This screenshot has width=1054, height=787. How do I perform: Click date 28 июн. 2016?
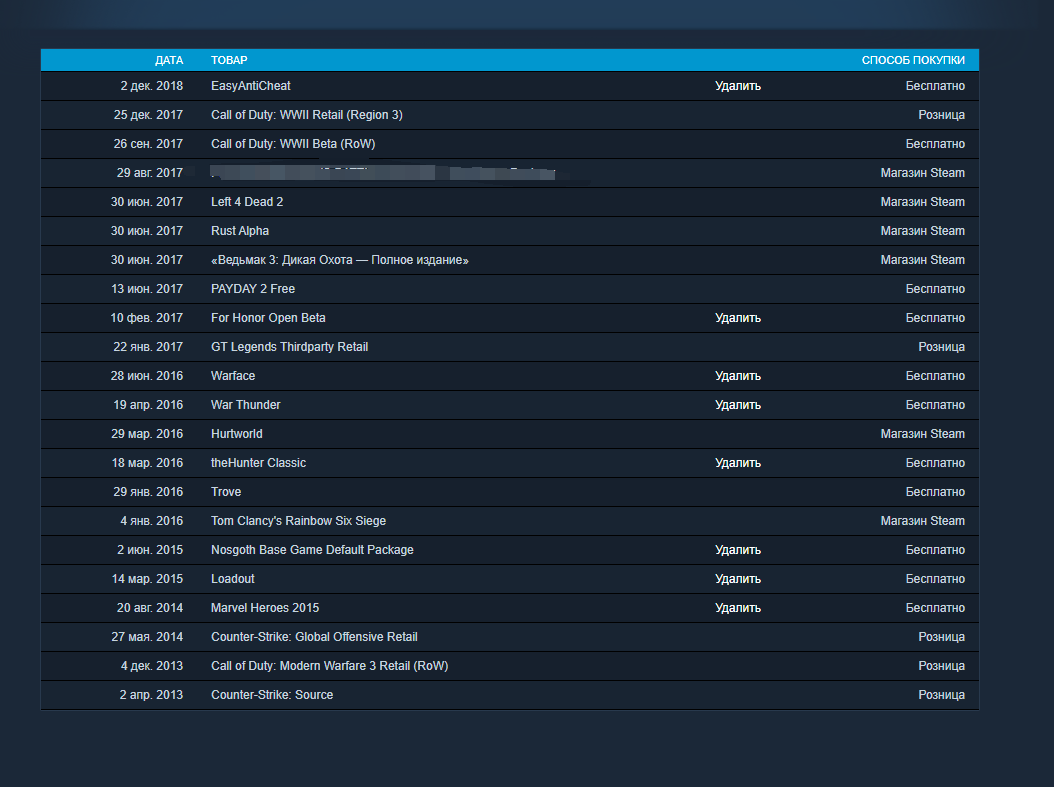click(147, 376)
